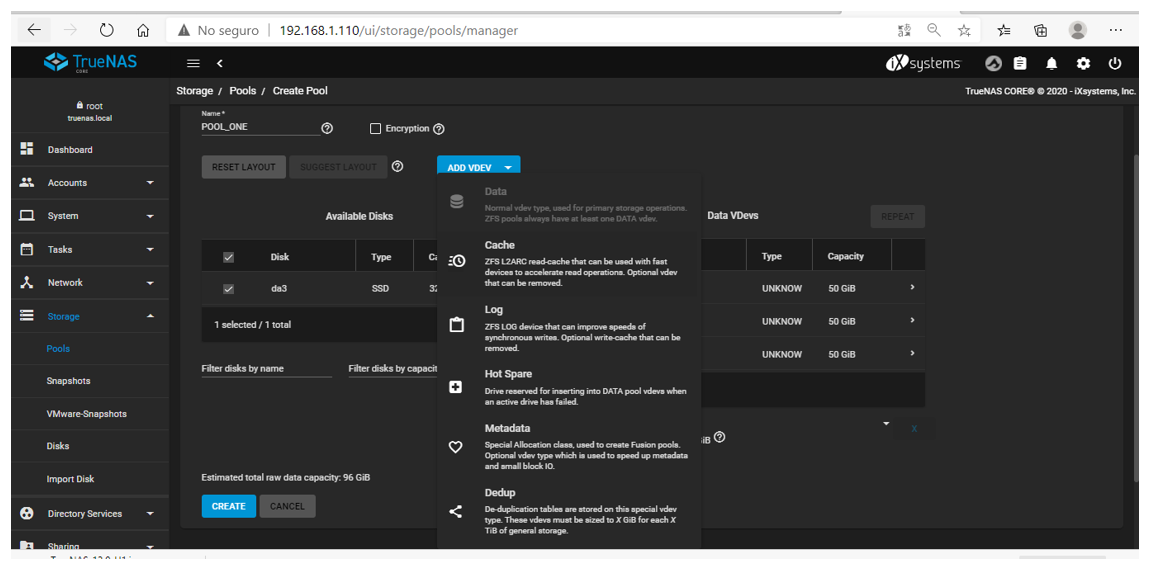1159x567 pixels.
Task: Open help for the pool Name field
Action: [x=327, y=129]
